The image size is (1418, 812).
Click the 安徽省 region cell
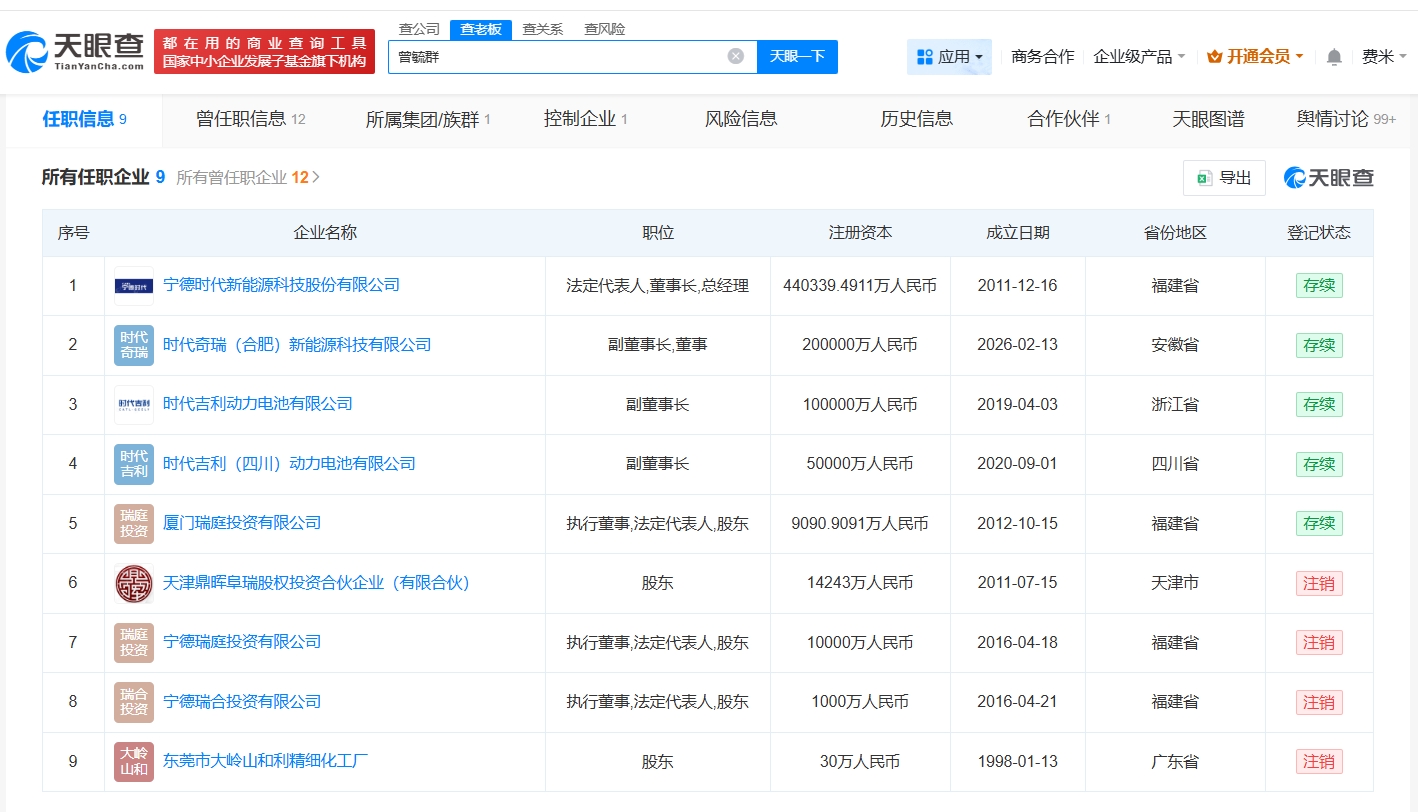click(x=1175, y=345)
